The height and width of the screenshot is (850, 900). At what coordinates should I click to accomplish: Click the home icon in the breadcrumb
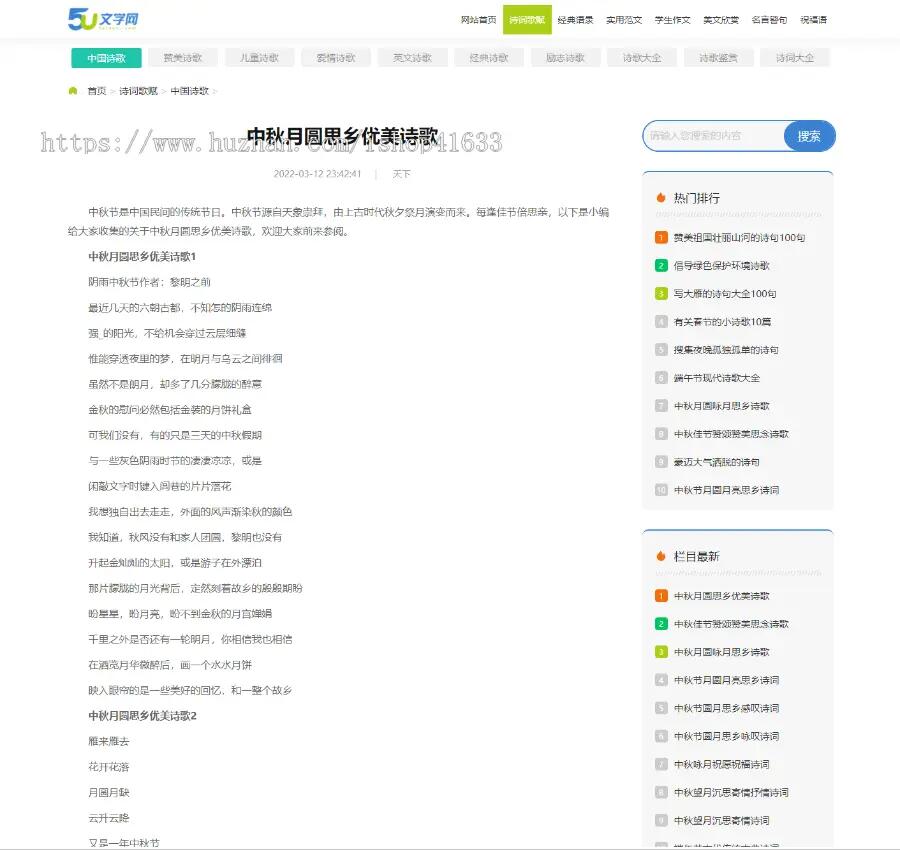point(70,90)
